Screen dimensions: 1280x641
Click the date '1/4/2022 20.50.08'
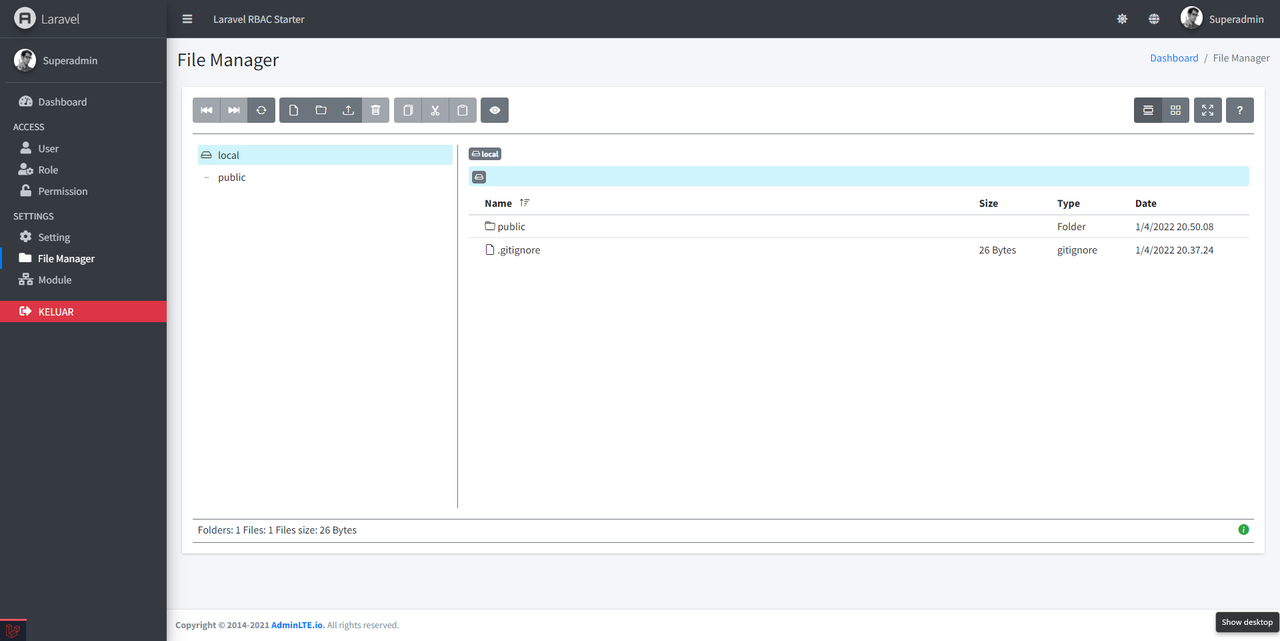coord(1174,227)
